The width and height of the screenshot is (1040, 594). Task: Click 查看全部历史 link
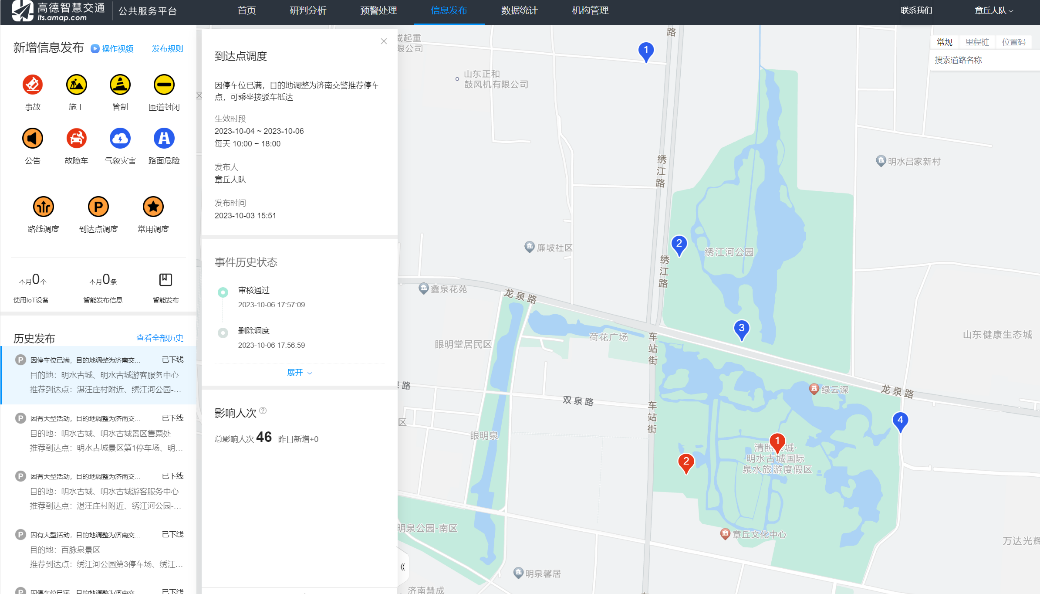(x=160, y=338)
